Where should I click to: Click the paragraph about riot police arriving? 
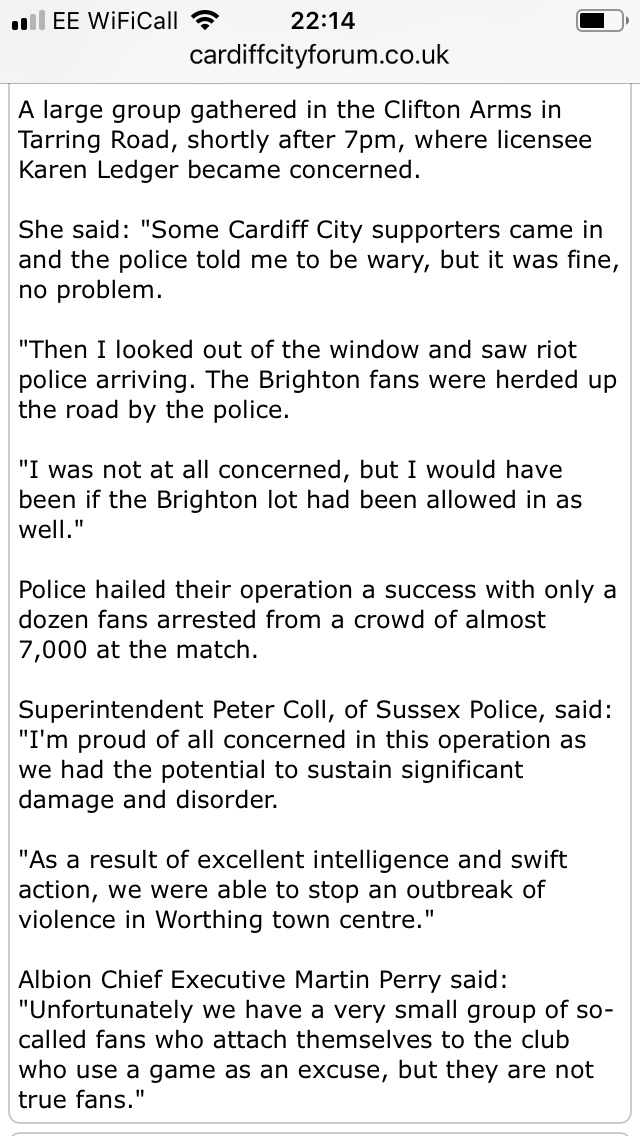click(317, 380)
